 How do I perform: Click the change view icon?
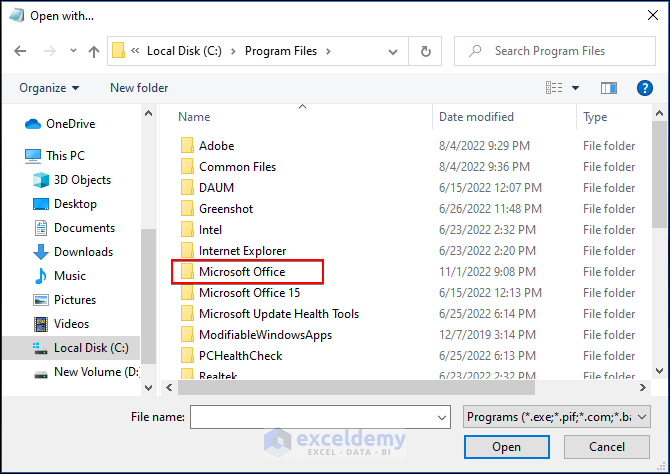point(554,88)
